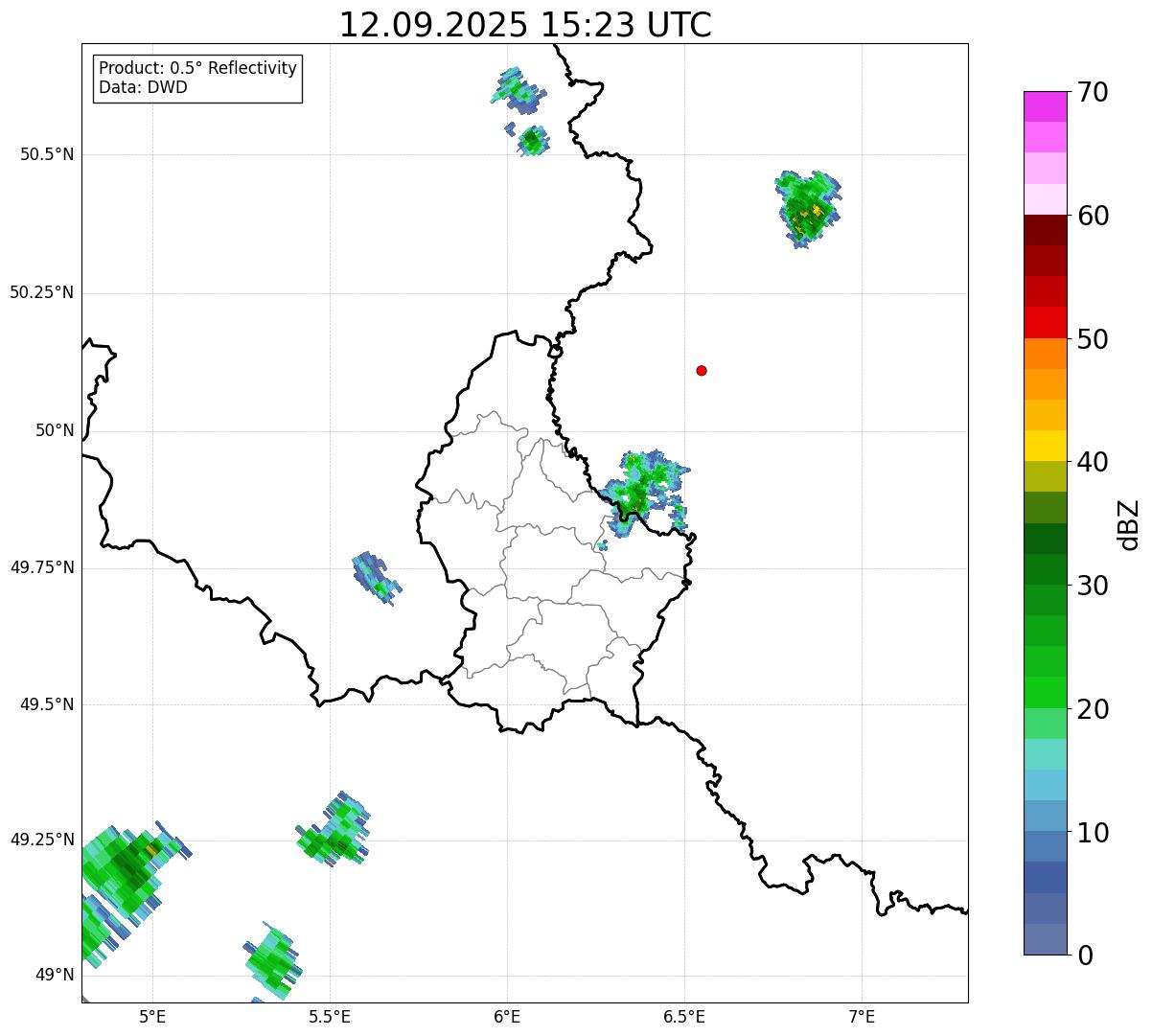The image size is (1152, 1036).
Task: Click the colorbar tick label 10
Action: coord(1093,832)
